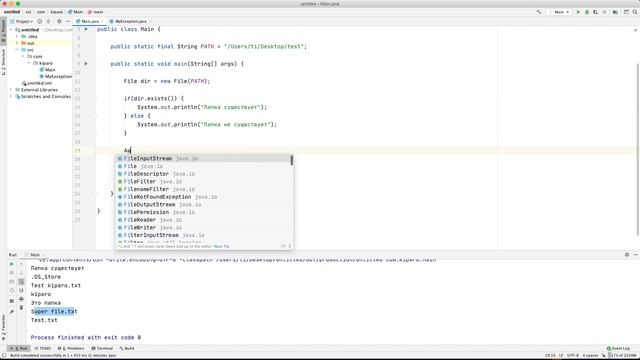Click the 4 spaces indent setting in status bar
The height and width of the screenshot is (360, 640).
point(590,356)
